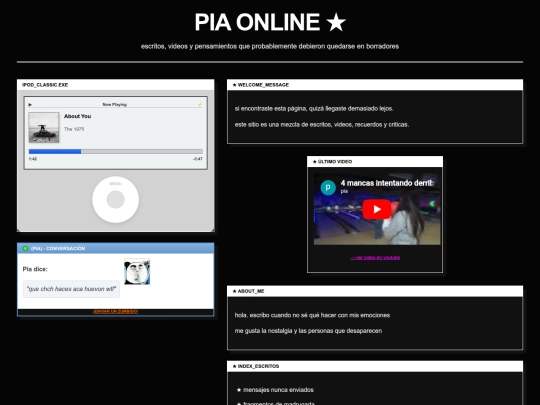Click the ★ INDEX_ESCRITOS panel header
The width and height of the screenshot is (540, 405).
tap(375, 366)
